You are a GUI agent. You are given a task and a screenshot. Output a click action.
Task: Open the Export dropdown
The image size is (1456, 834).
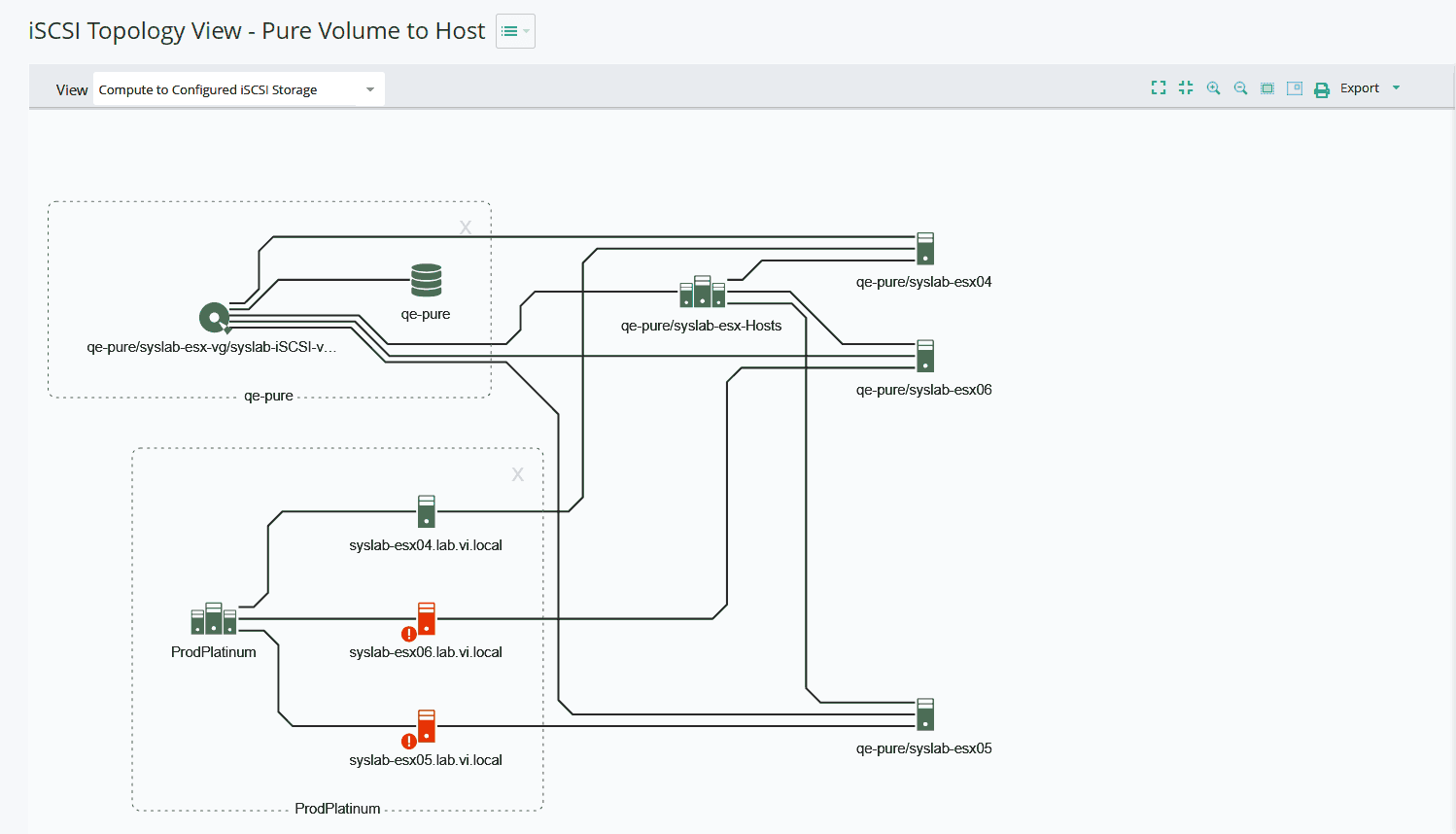tap(1370, 88)
